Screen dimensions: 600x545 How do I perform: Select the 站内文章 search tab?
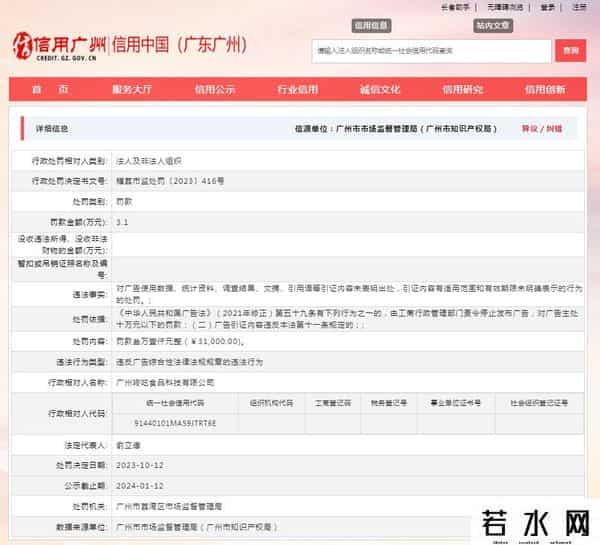pyautogui.click(x=493, y=26)
